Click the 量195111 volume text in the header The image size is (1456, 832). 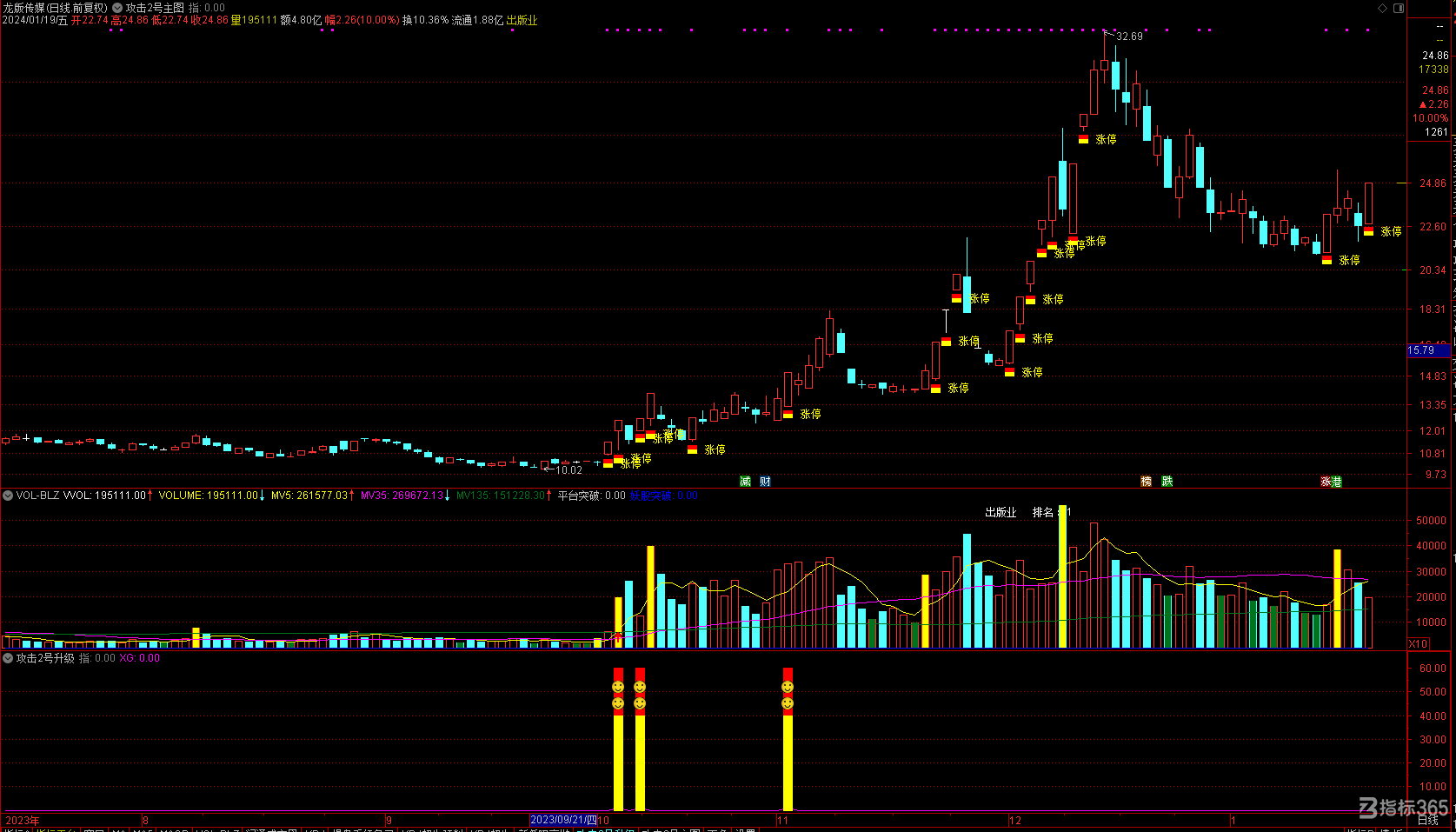click(x=254, y=20)
